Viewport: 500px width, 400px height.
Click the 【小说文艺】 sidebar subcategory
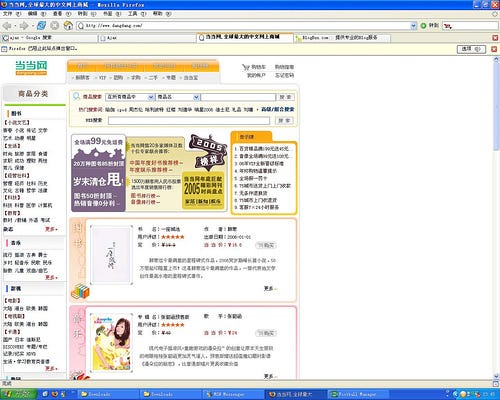[x=17, y=122]
